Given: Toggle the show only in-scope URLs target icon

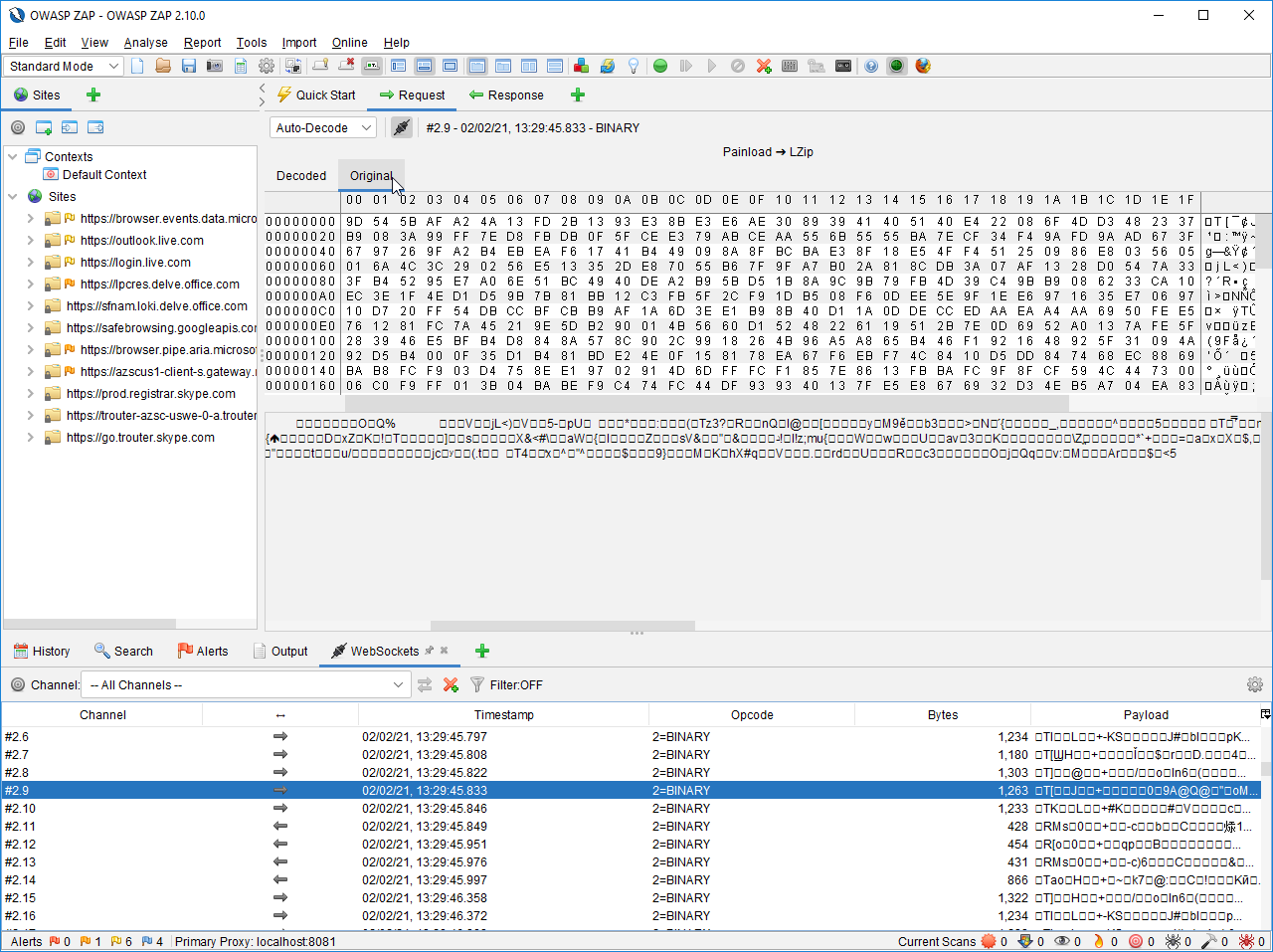Looking at the screenshot, I should [x=18, y=127].
